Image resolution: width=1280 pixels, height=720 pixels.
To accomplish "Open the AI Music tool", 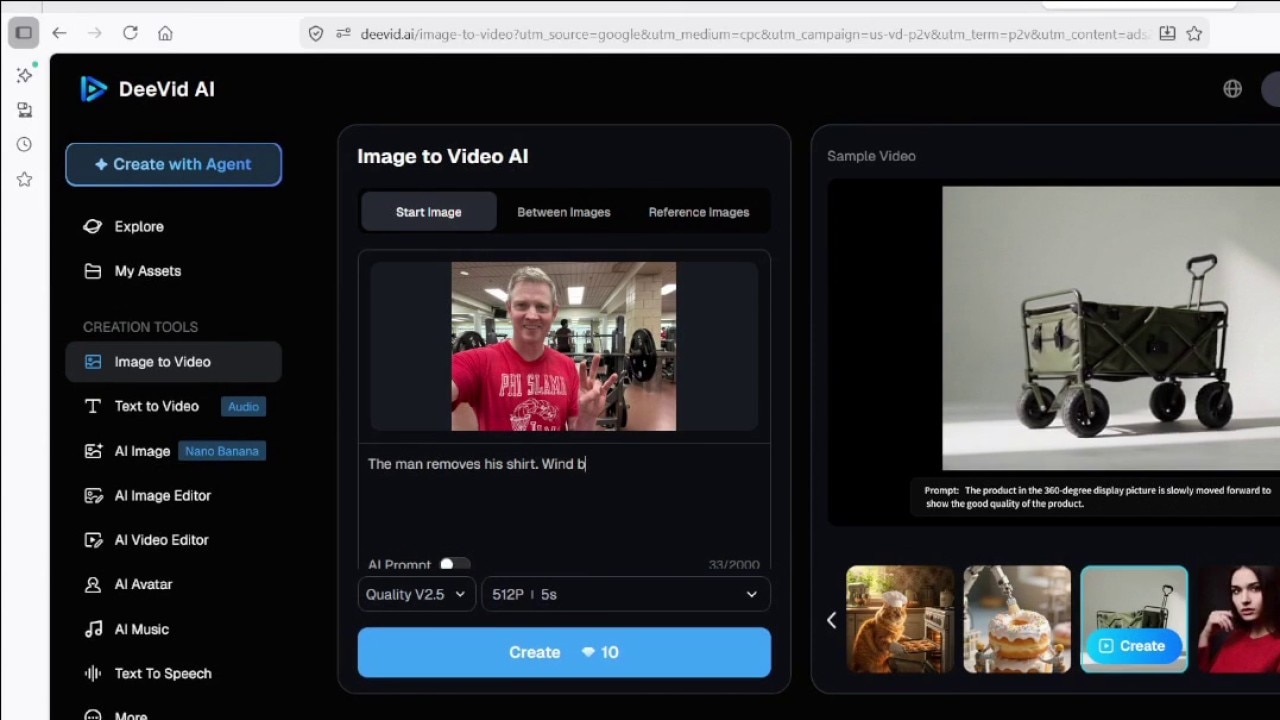I will [x=141, y=629].
